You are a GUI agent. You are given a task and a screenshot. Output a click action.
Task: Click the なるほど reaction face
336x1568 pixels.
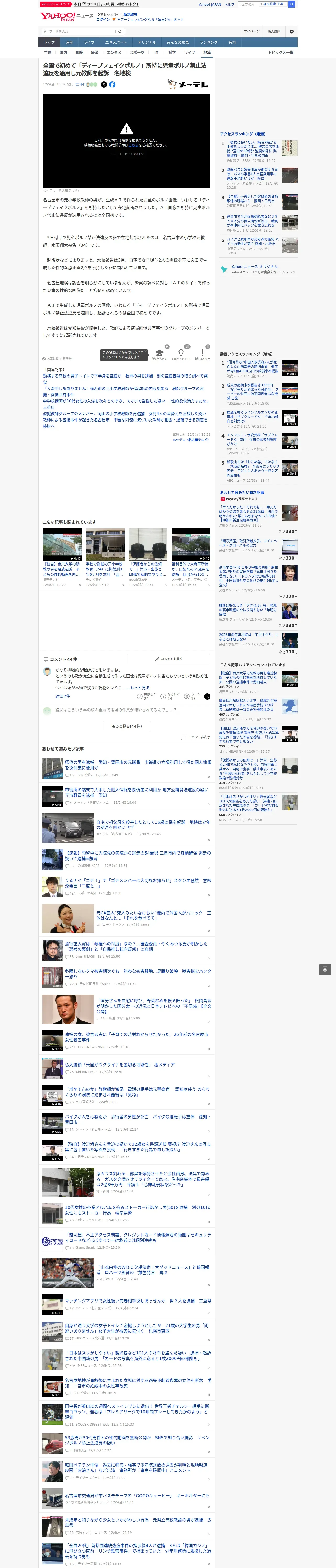164,696
